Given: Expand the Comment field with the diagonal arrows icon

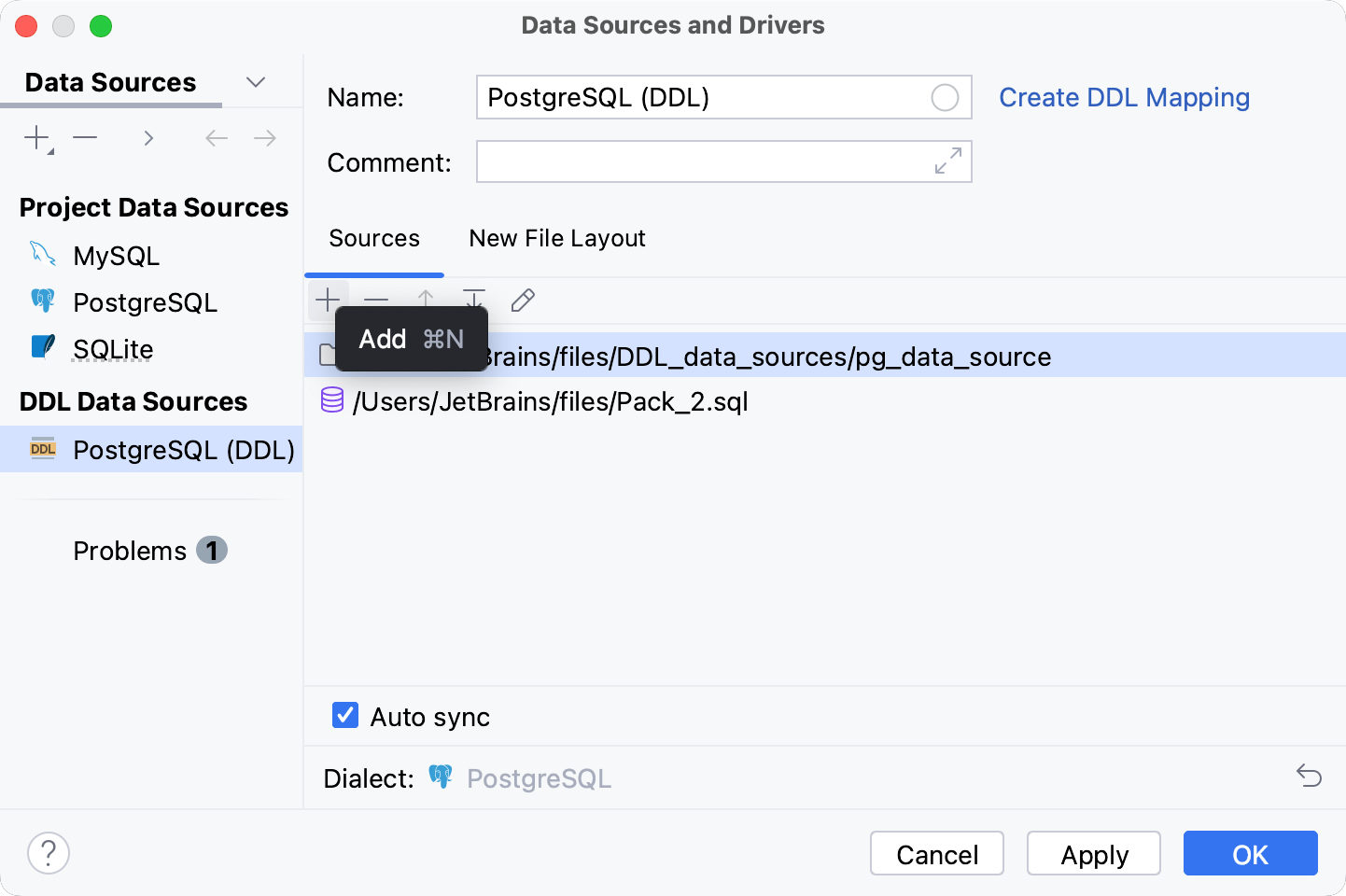Looking at the screenshot, I should coord(948,161).
